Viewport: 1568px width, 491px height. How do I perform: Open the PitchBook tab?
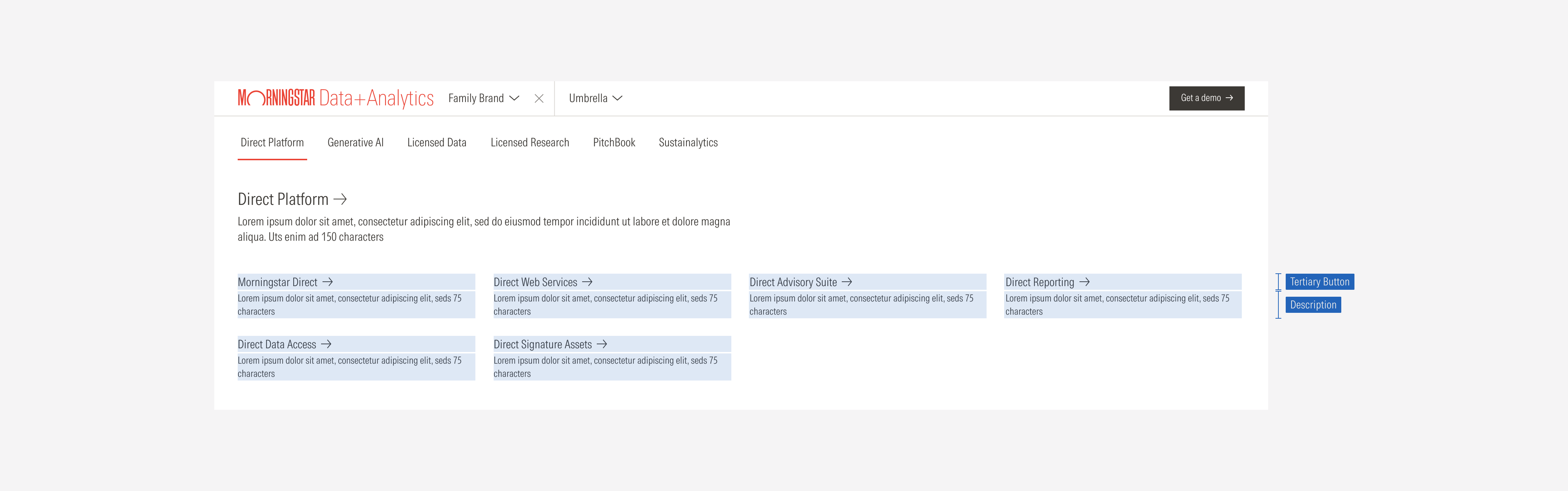[614, 143]
